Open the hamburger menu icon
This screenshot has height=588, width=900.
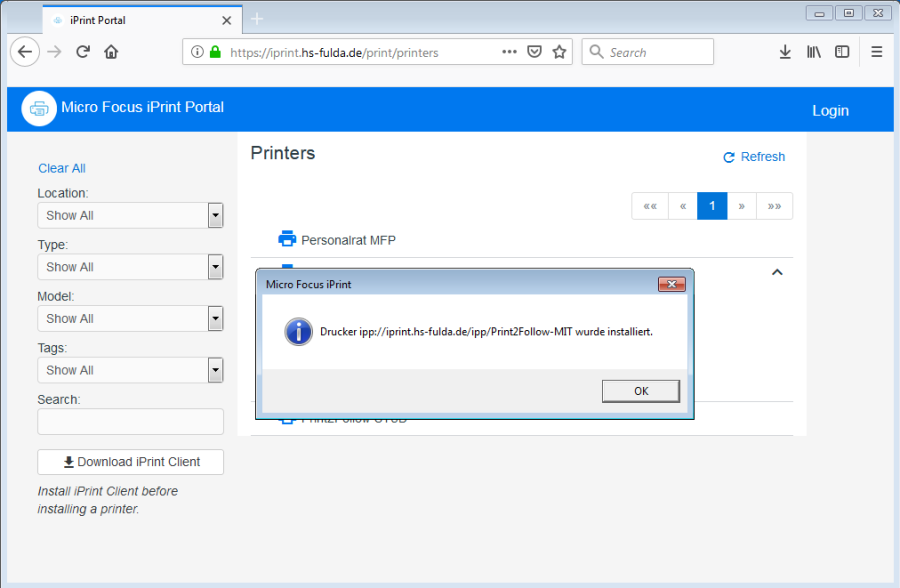tap(876, 51)
